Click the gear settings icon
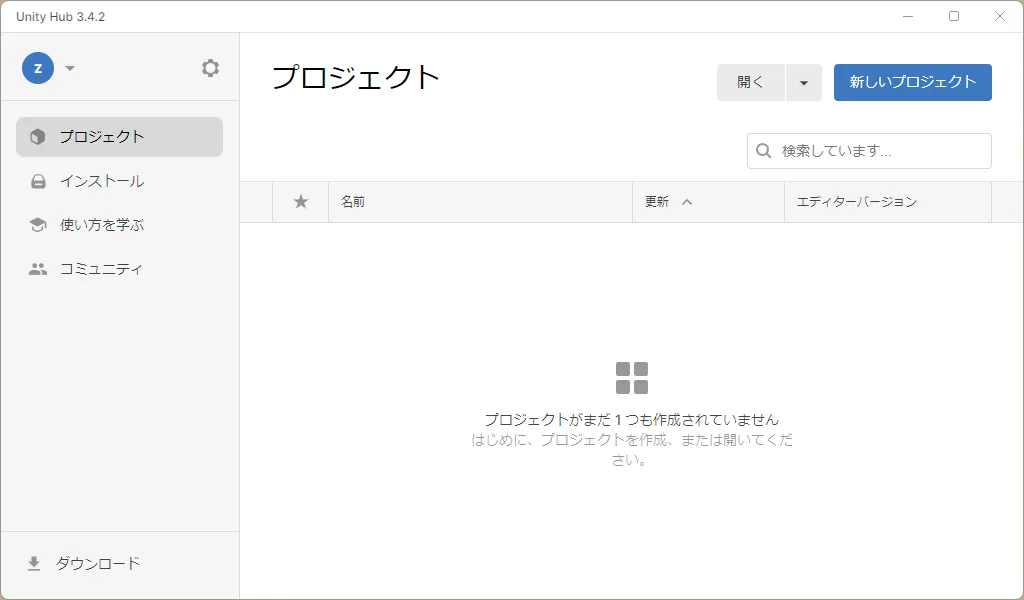Image resolution: width=1024 pixels, height=600 pixels. (210, 68)
